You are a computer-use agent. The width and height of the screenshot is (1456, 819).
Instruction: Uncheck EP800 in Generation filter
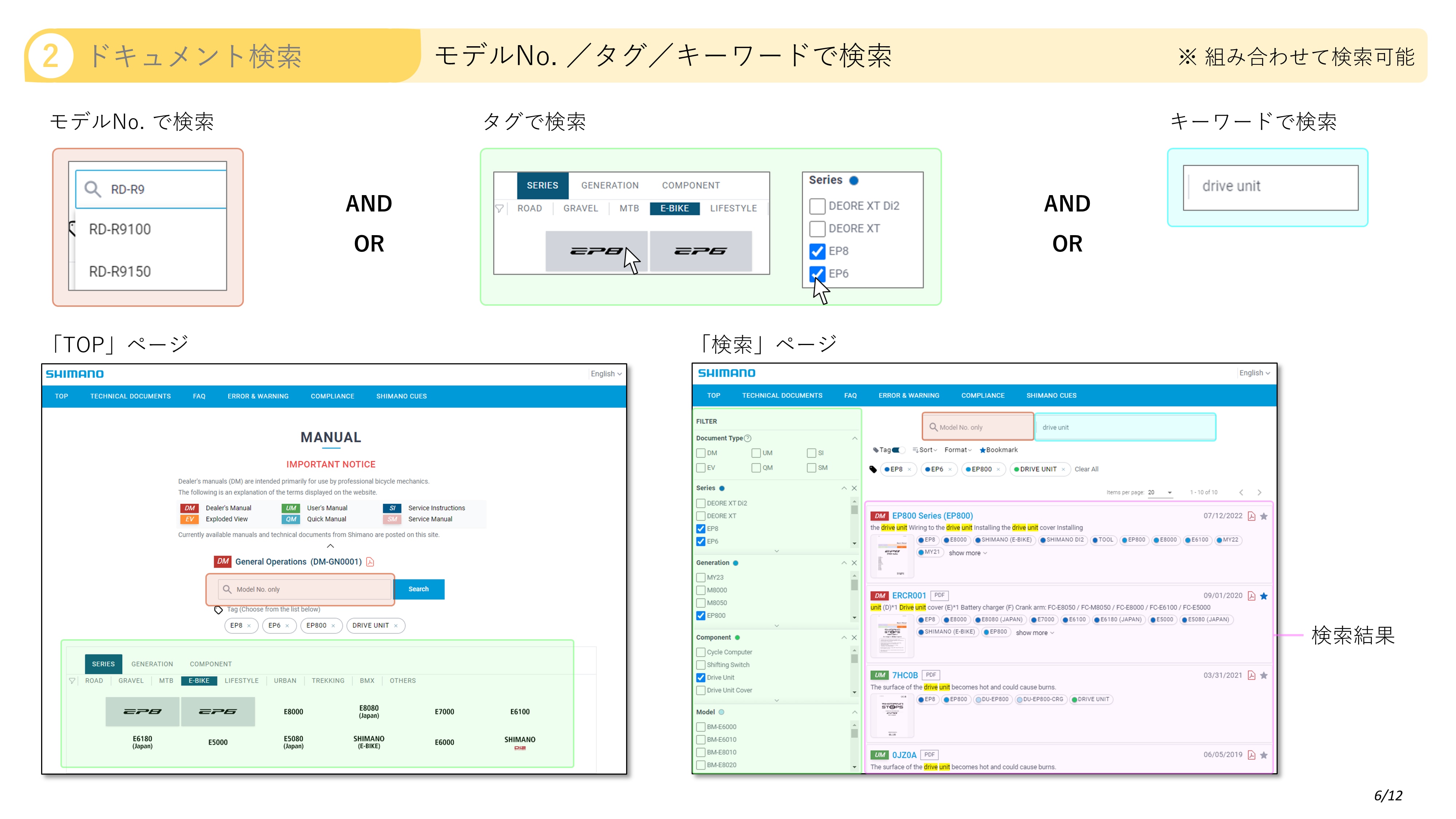click(701, 616)
